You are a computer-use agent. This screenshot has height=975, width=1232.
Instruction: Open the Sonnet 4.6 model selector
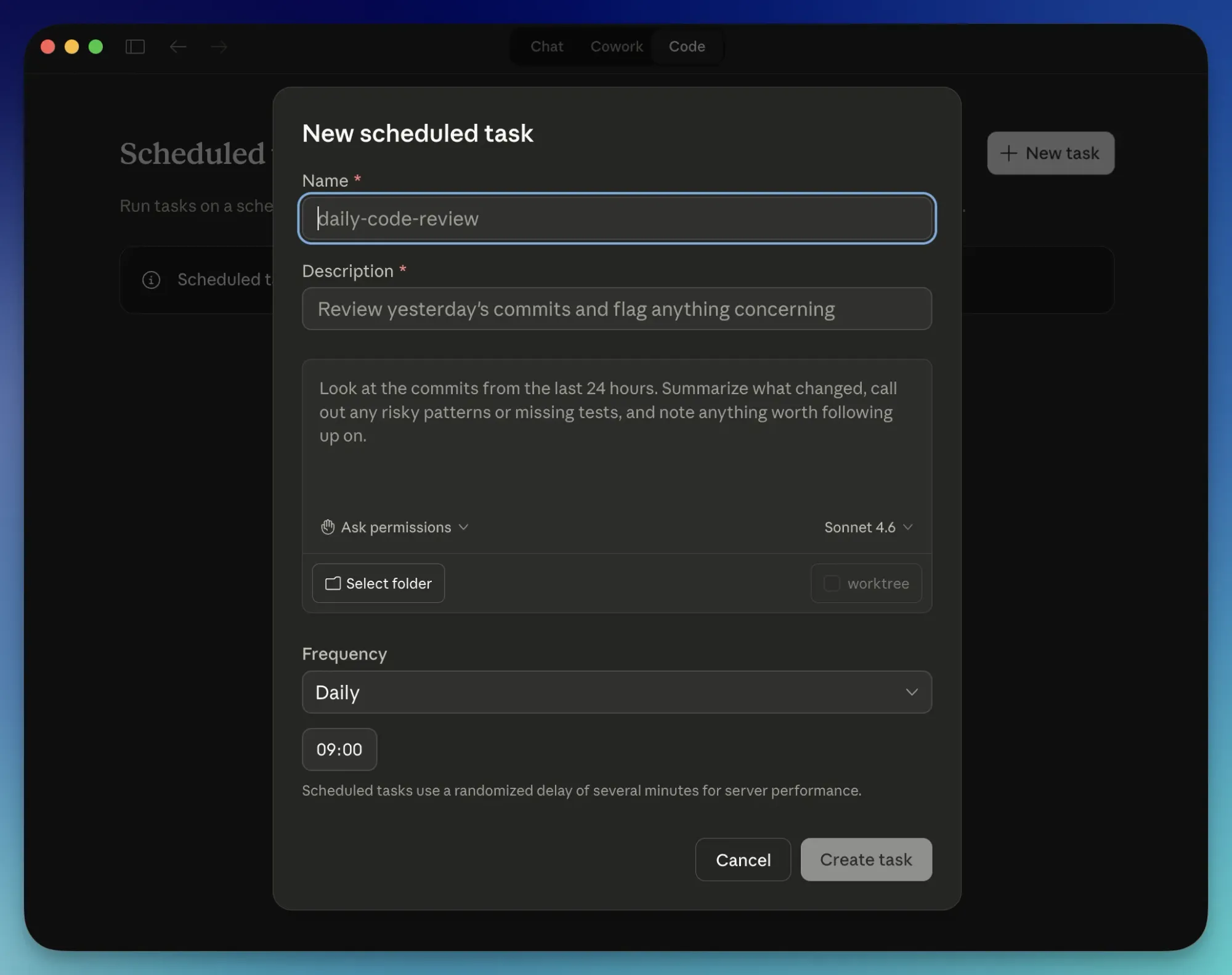point(868,527)
